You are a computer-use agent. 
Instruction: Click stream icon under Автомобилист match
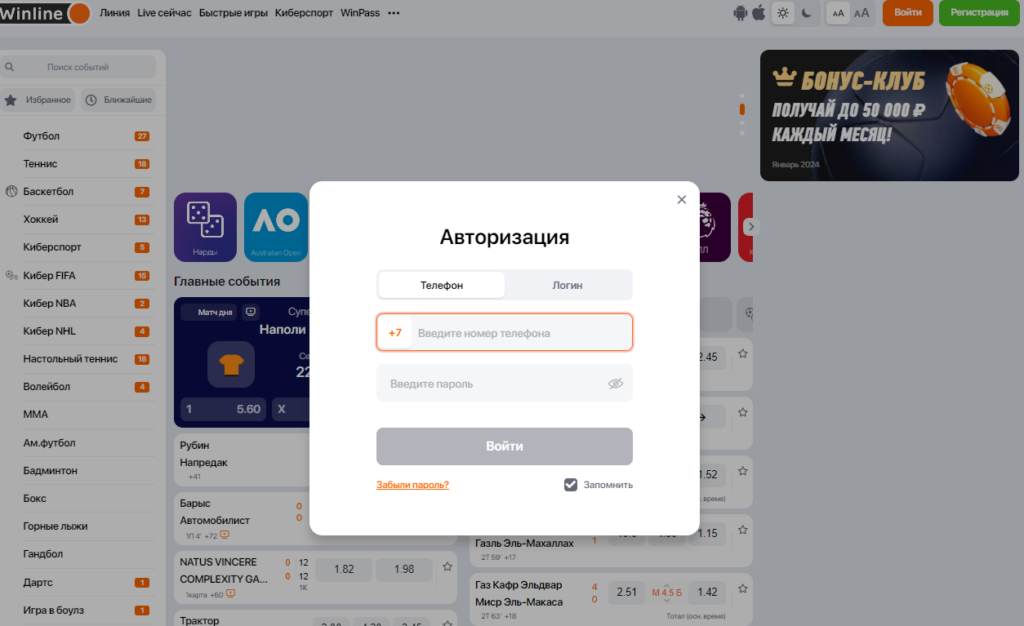point(225,535)
